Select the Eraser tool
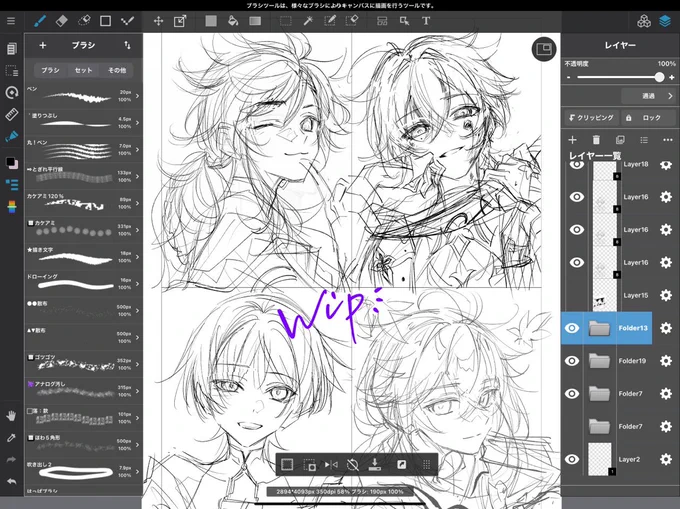Image resolution: width=680 pixels, height=509 pixels. (x=62, y=21)
